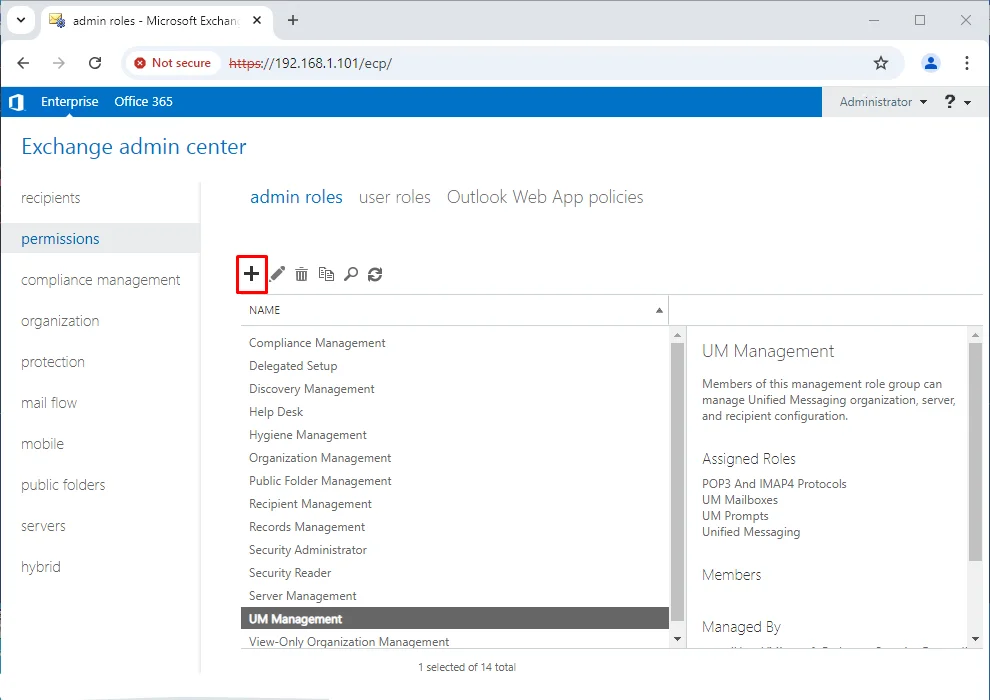Select the Records Management role group

tap(455, 527)
